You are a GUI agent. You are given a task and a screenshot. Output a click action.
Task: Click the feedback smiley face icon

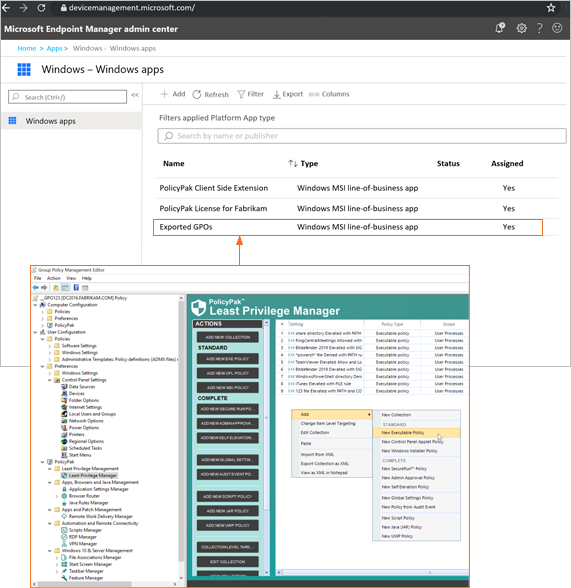[557, 28]
